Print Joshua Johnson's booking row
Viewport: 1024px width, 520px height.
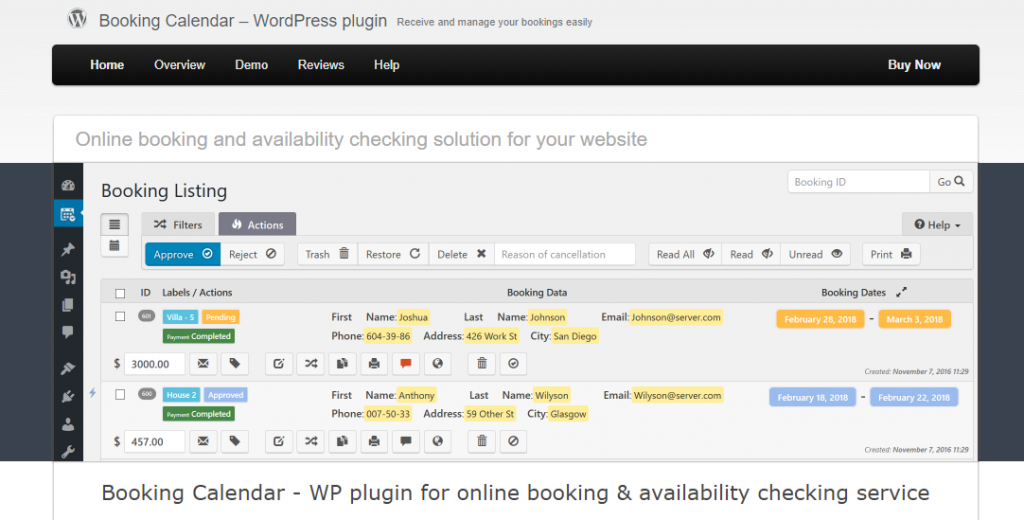tap(374, 364)
